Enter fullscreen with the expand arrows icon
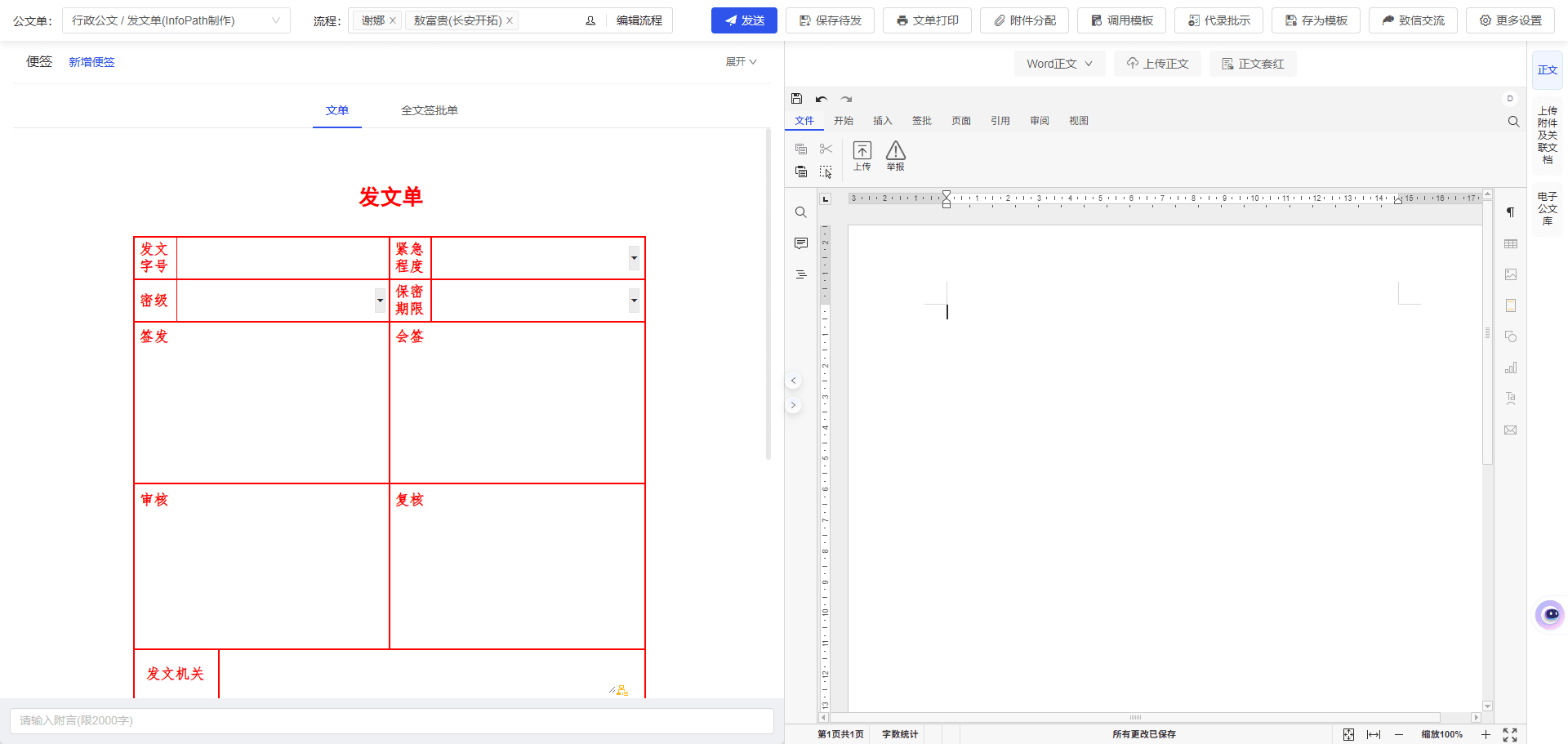The image size is (1568, 744). (1510, 734)
